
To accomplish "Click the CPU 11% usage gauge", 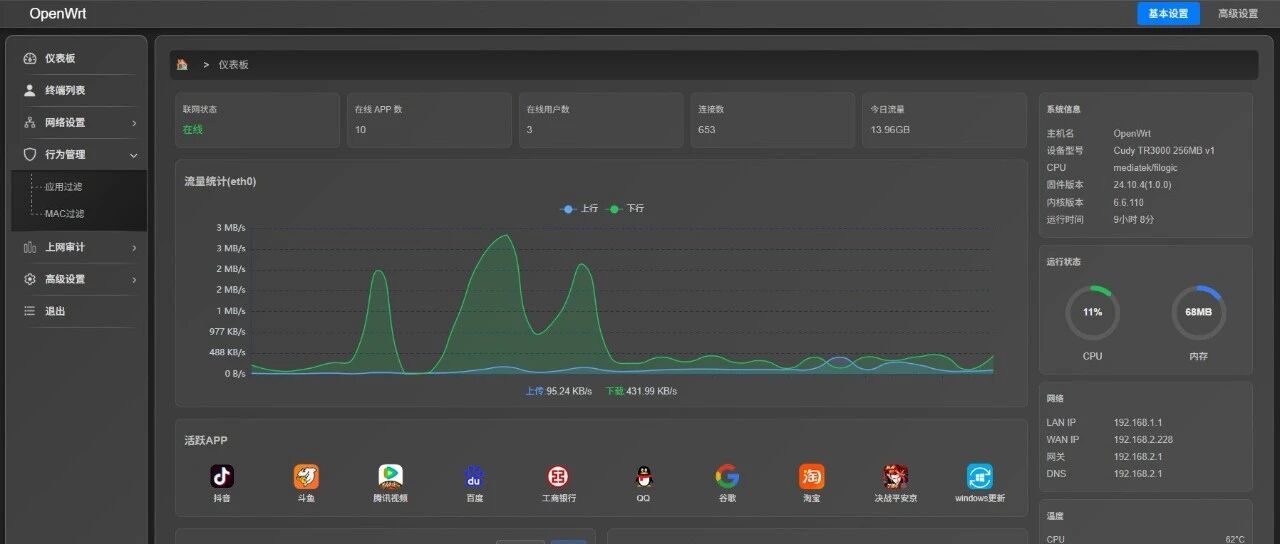I will [1092, 312].
